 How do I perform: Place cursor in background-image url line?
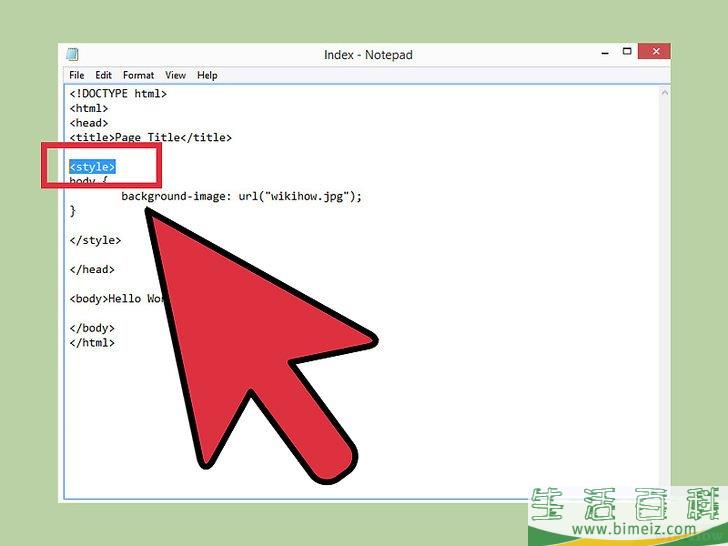[x=241, y=196]
